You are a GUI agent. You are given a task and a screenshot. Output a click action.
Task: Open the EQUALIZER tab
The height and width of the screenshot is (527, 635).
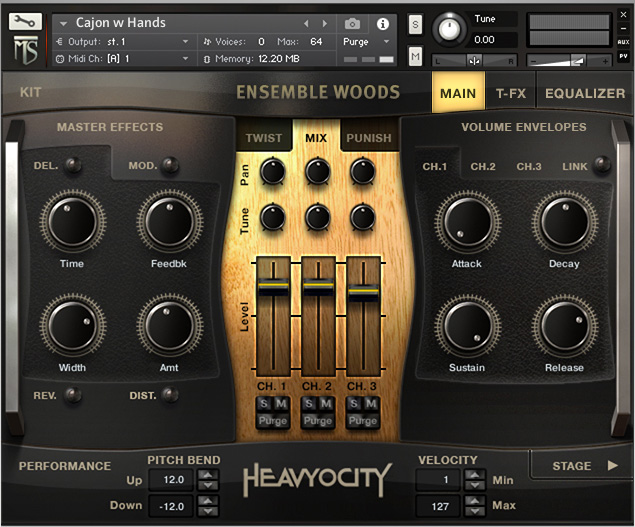pyautogui.click(x=585, y=94)
